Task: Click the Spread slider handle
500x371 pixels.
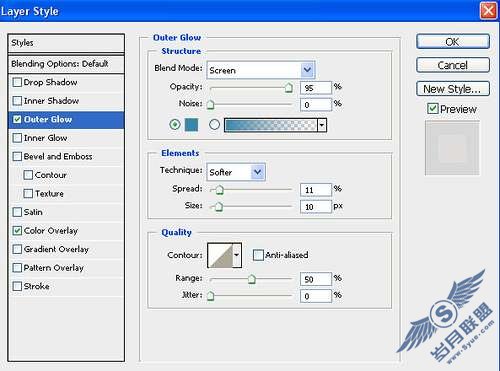Action: 219,190
